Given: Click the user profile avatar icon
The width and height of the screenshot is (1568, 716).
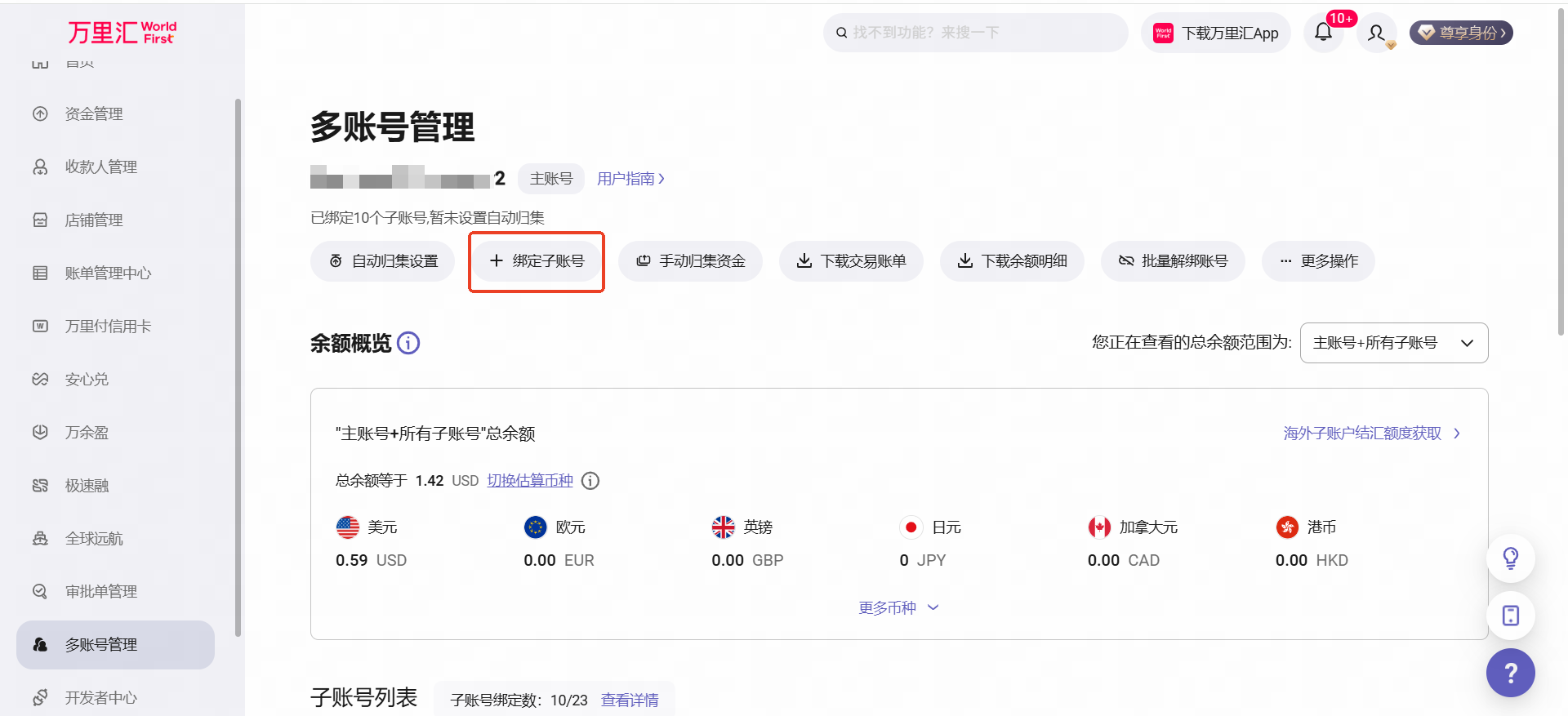Looking at the screenshot, I should pos(1377,33).
